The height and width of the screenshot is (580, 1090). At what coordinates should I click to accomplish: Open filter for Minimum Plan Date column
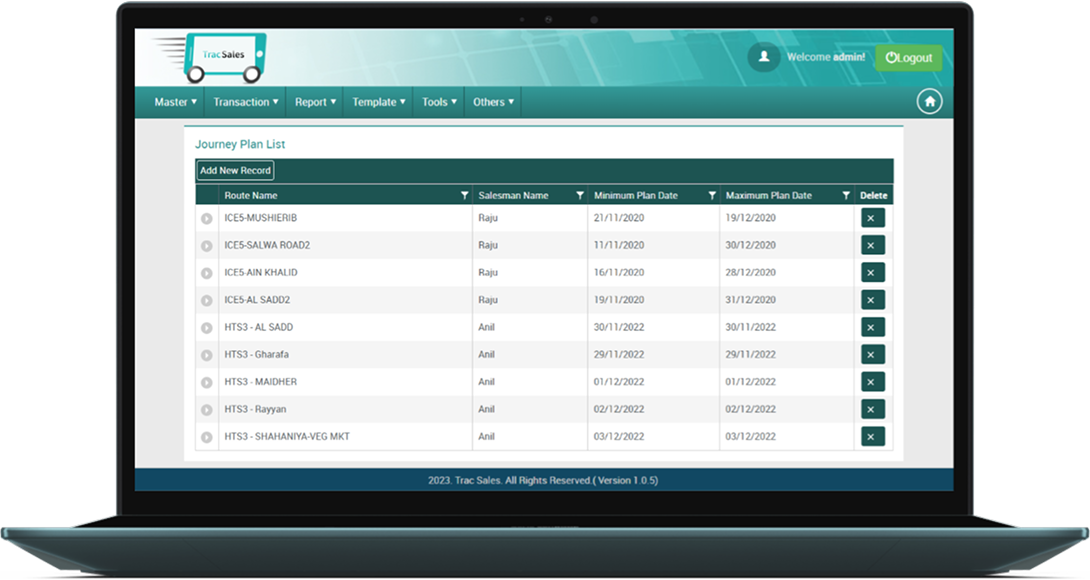click(712, 196)
